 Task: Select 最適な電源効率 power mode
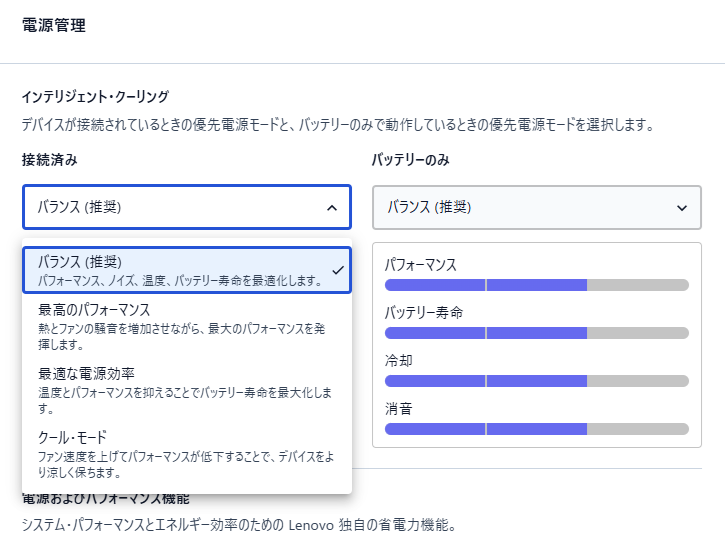coord(187,390)
